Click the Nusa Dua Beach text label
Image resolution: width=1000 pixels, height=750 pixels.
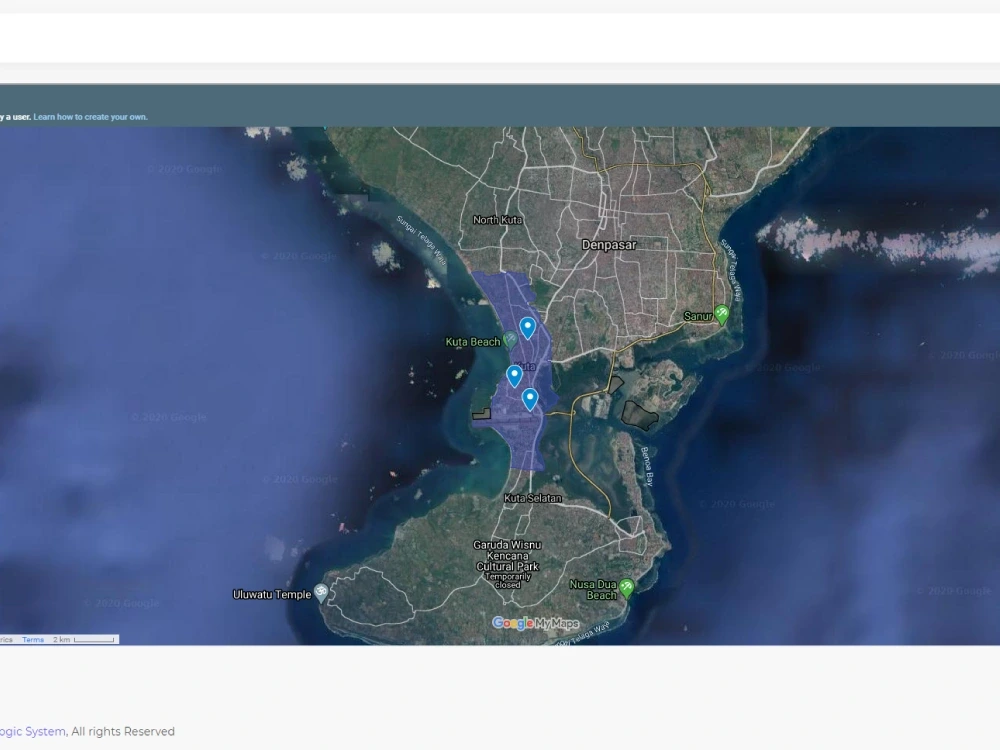pos(593,590)
